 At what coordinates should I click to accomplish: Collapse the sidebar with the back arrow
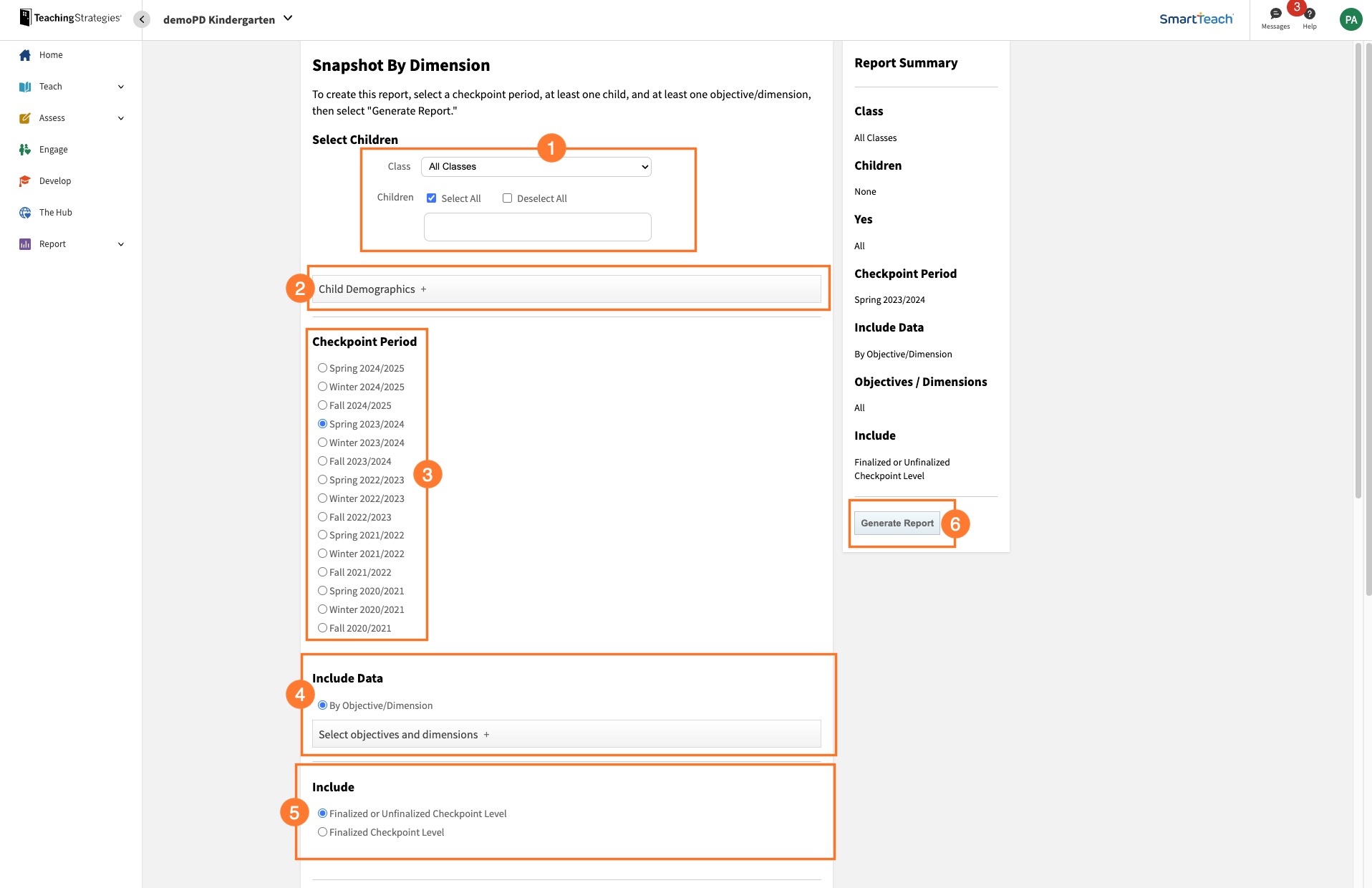142,19
